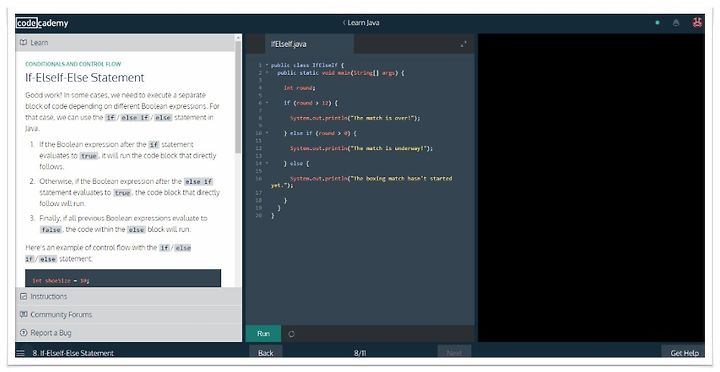
Task: Click the inline 'true' code in step 1
Action: click(89, 156)
